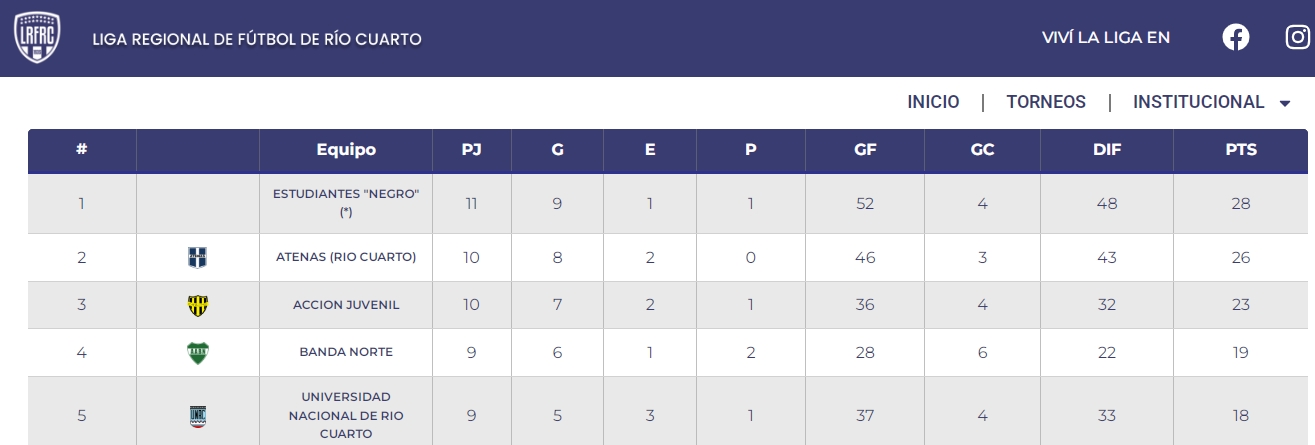Go to the Inicio menu item

pyautogui.click(x=933, y=102)
